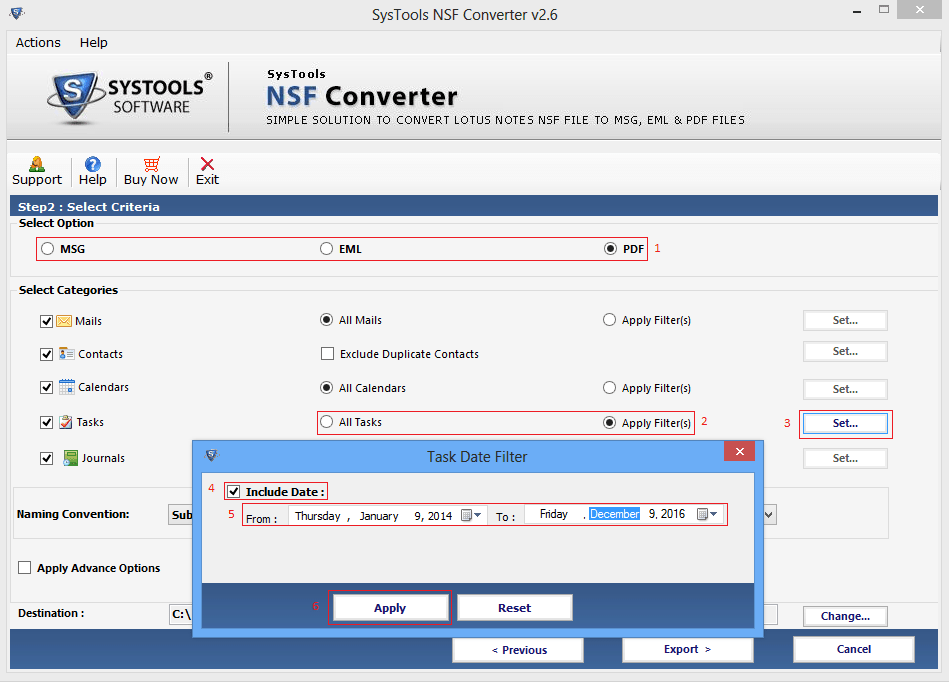Screen dimensions: 949x682
Task: Uncheck the Contacts category checkbox
Action: [x=46, y=354]
